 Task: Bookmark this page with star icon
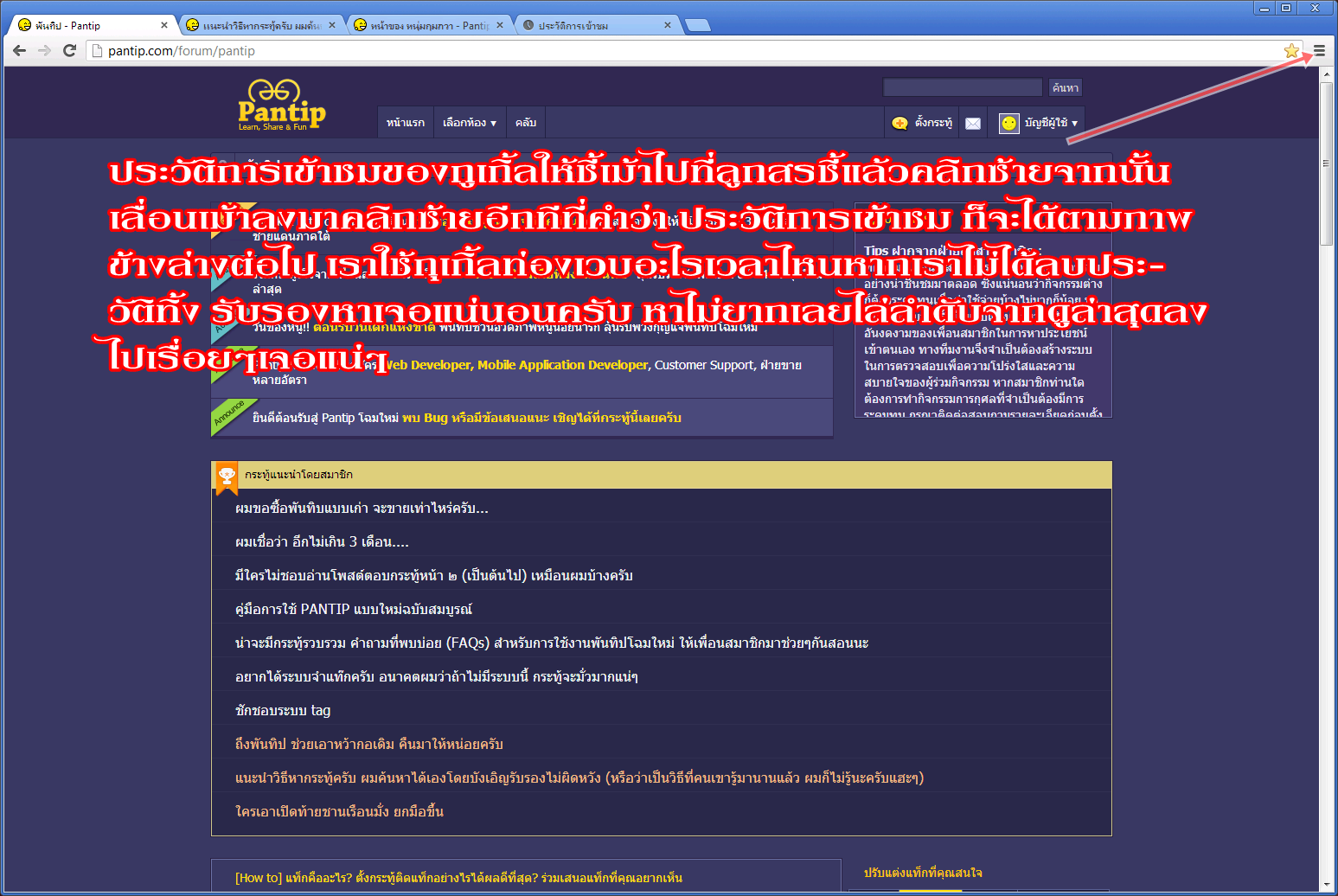coord(1292,51)
